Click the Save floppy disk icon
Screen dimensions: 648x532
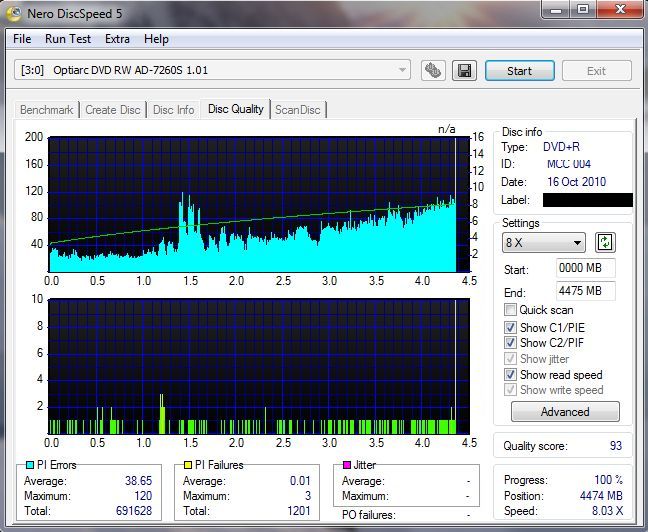pyautogui.click(x=465, y=71)
